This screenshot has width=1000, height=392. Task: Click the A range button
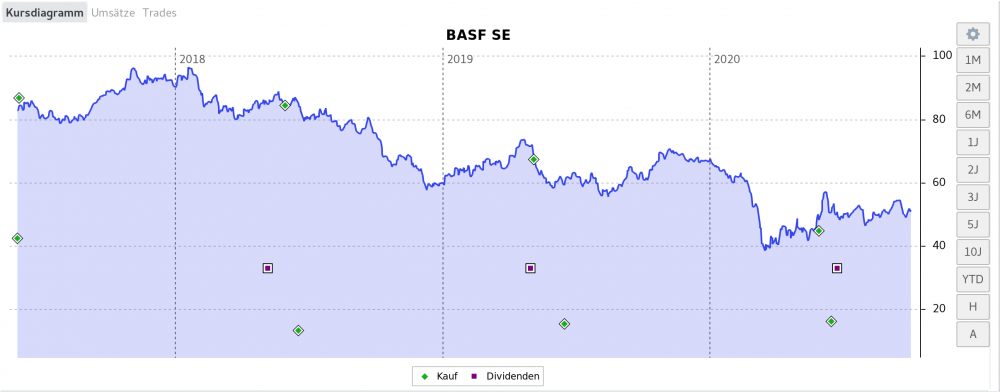pyautogui.click(x=973, y=334)
